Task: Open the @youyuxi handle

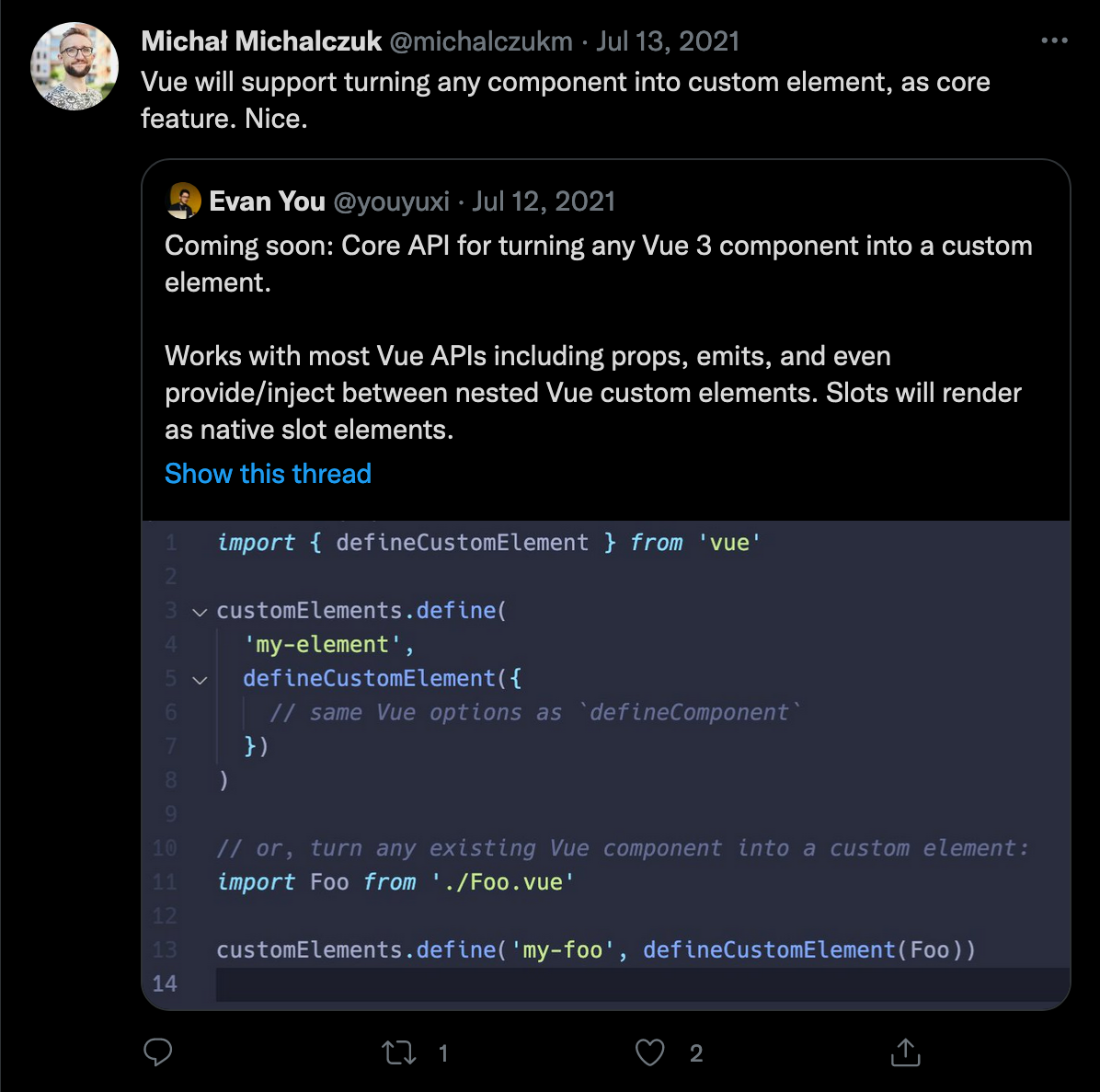Action: [x=392, y=202]
